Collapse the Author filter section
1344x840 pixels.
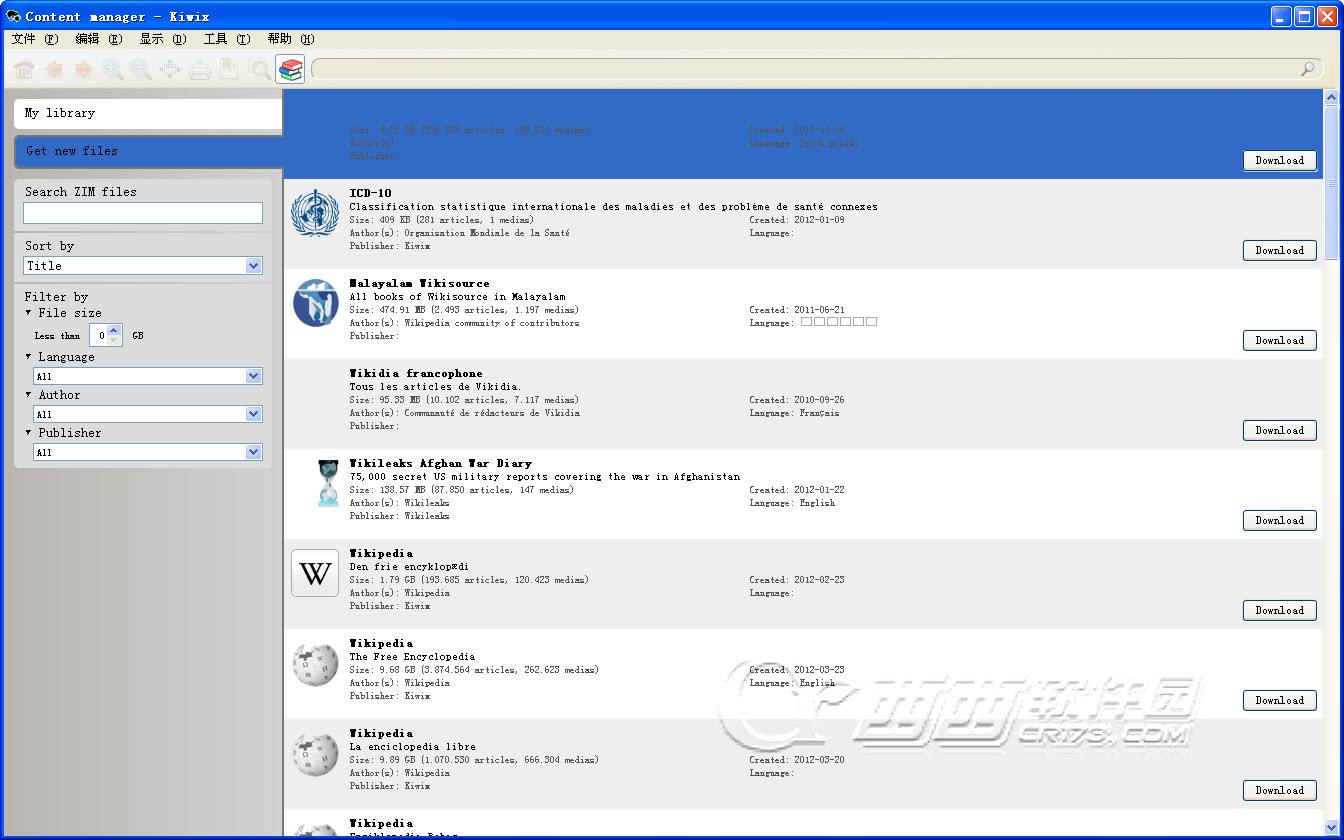coord(28,395)
